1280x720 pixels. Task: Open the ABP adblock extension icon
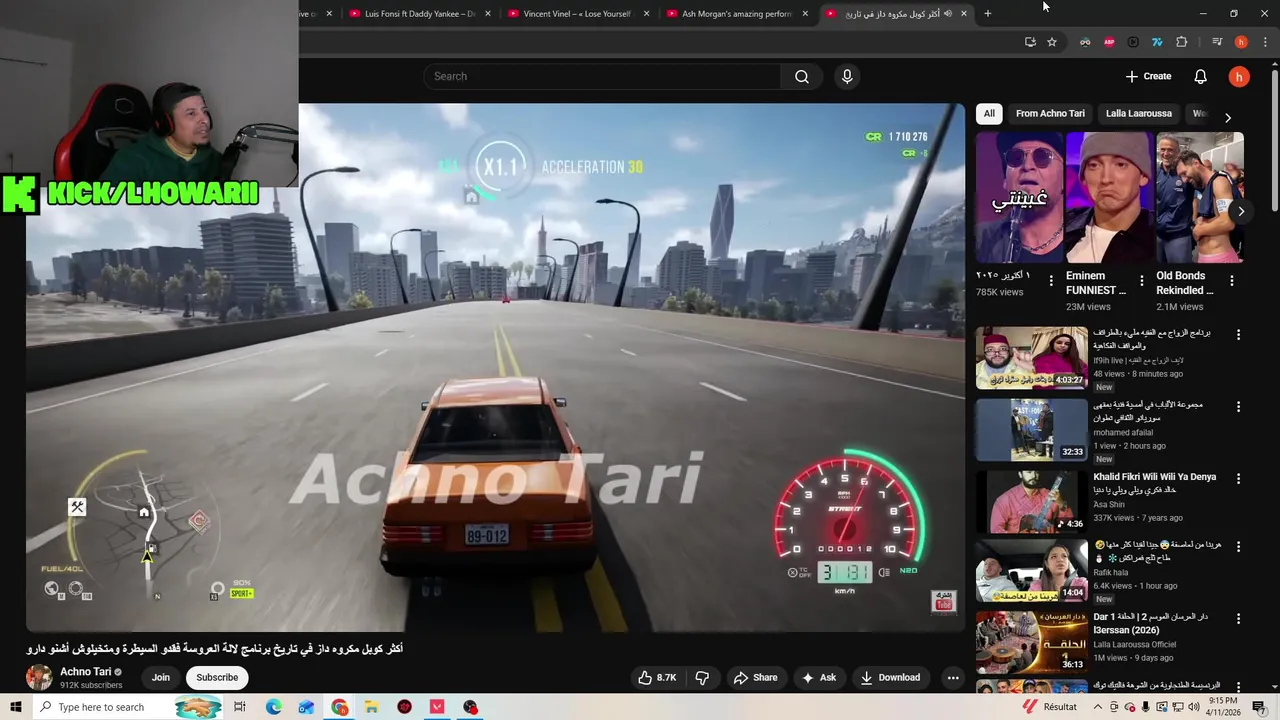1109,42
